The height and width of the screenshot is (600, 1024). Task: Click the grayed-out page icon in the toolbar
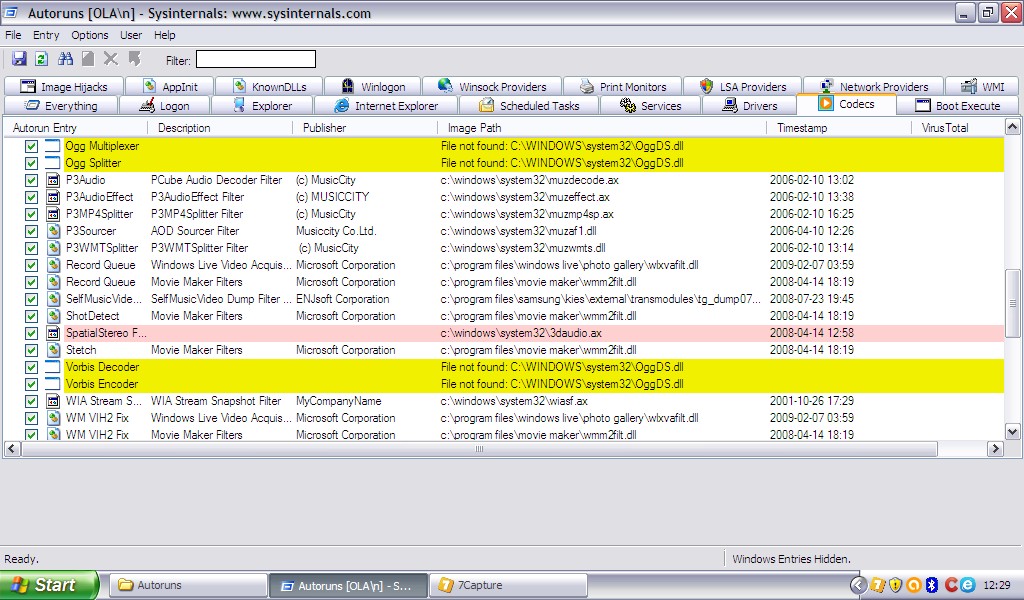click(88, 59)
